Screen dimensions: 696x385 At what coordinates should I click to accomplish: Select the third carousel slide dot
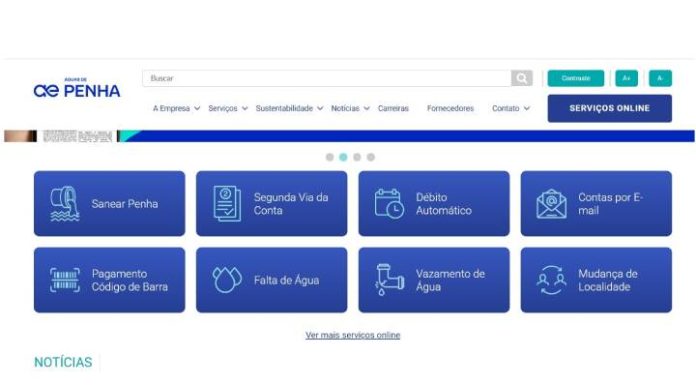[x=357, y=157]
